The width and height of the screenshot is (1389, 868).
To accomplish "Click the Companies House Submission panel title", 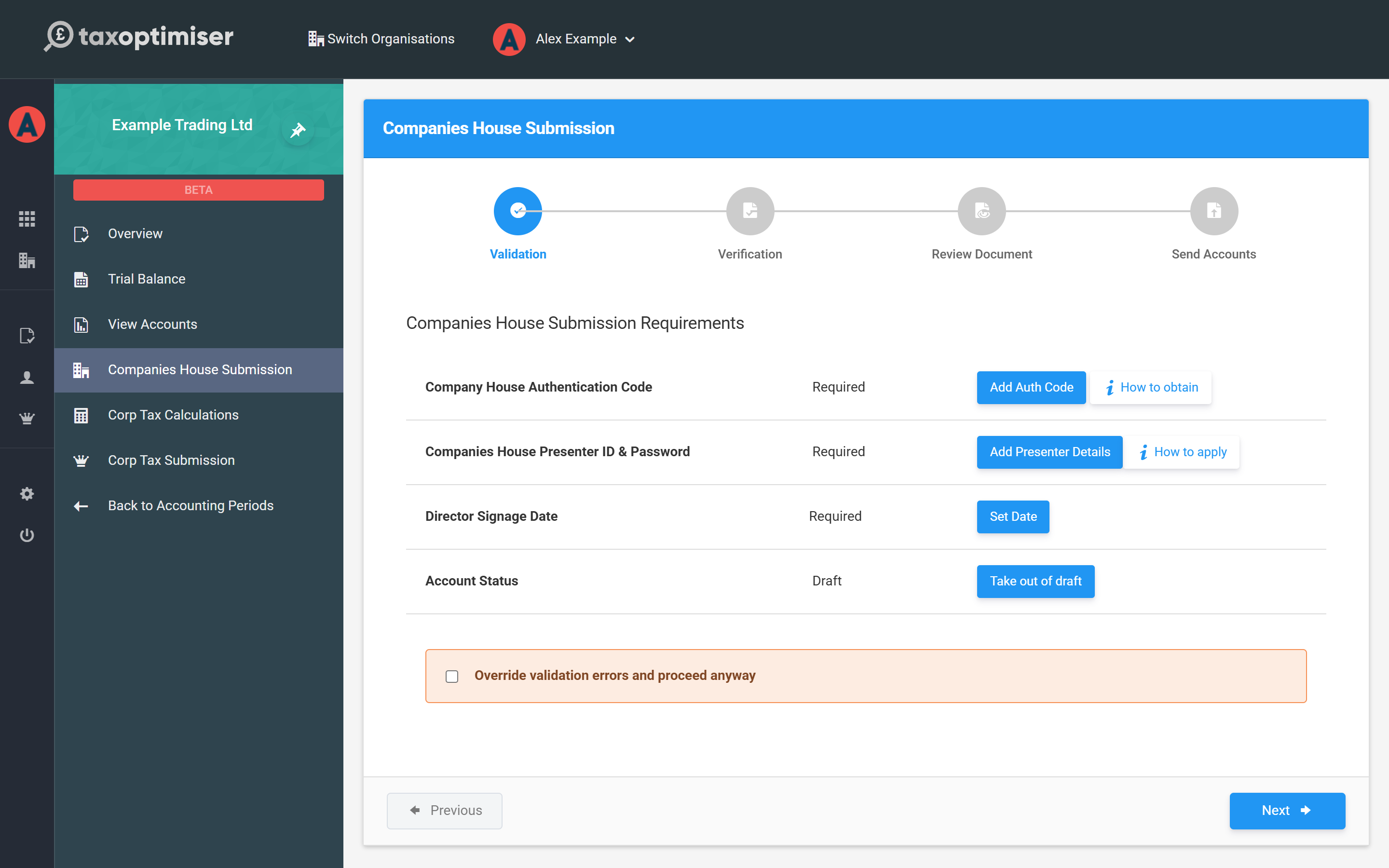I will (498, 128).
